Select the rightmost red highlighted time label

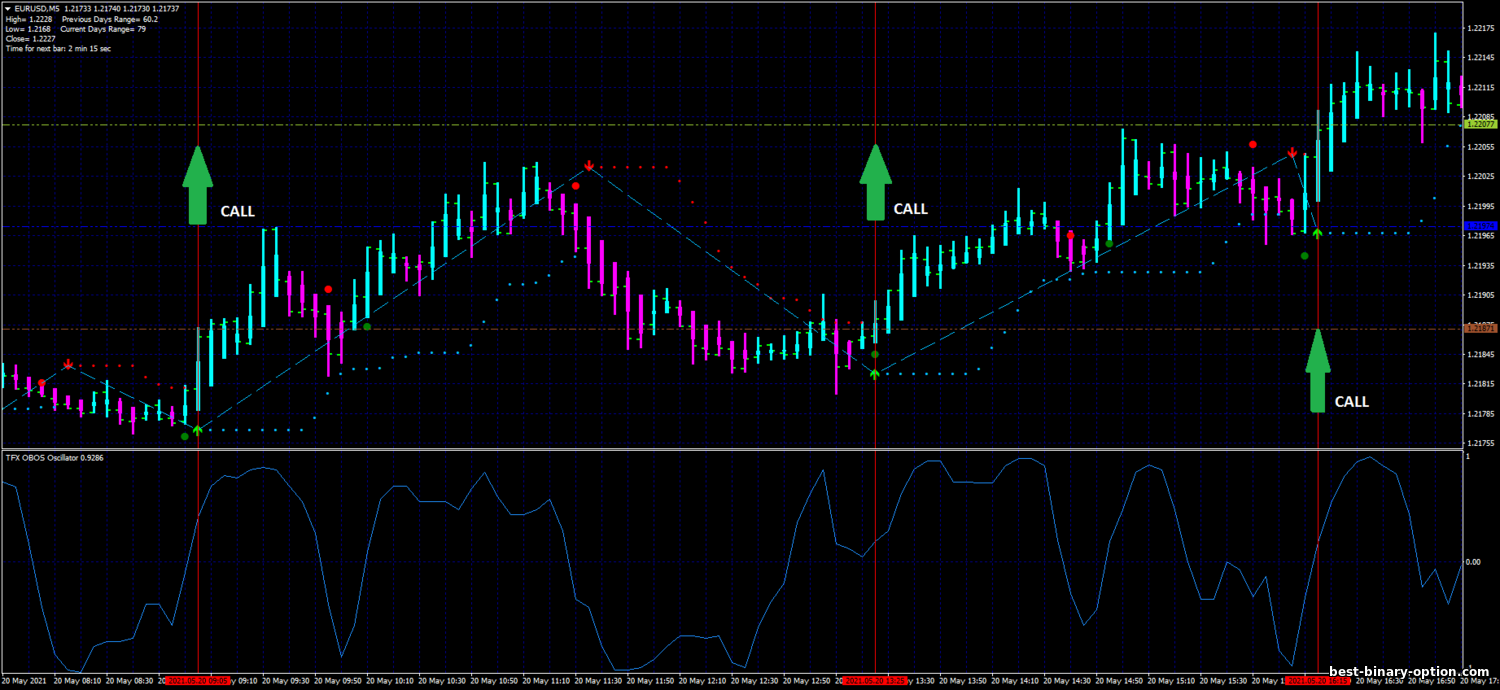click(x=1318, y=680)
